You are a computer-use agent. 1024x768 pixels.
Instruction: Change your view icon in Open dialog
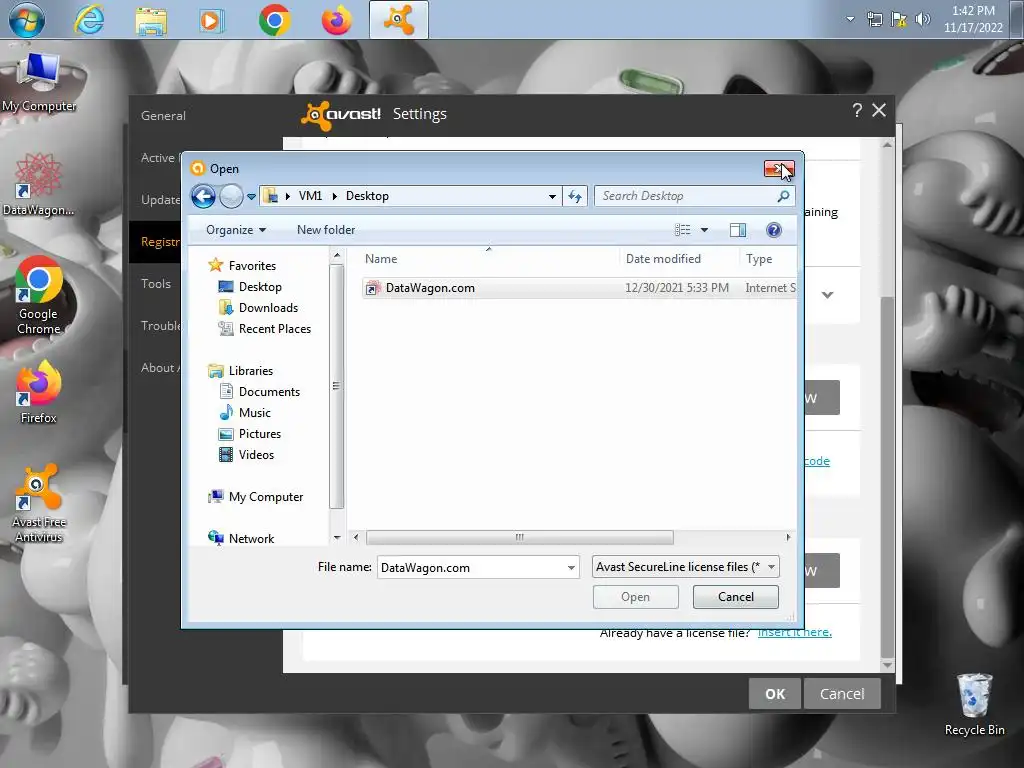point(682,230)
